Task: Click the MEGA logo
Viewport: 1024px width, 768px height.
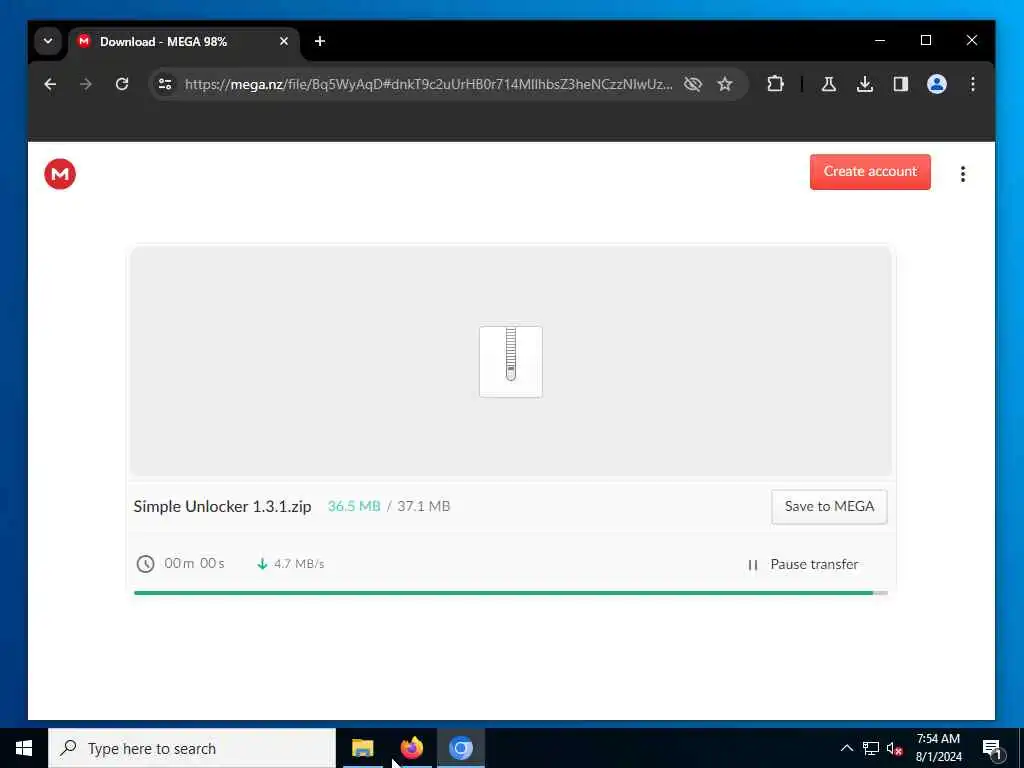Action: point(60,174)
